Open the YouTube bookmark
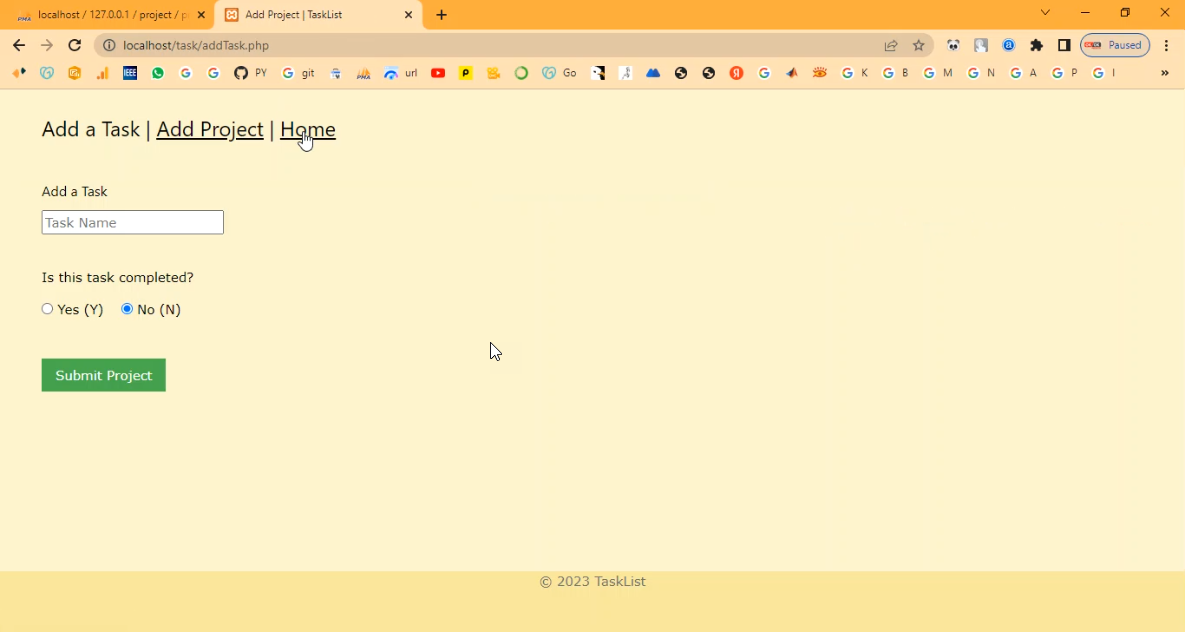This screenshot has width=1185, height=632. tap(438, 73)
